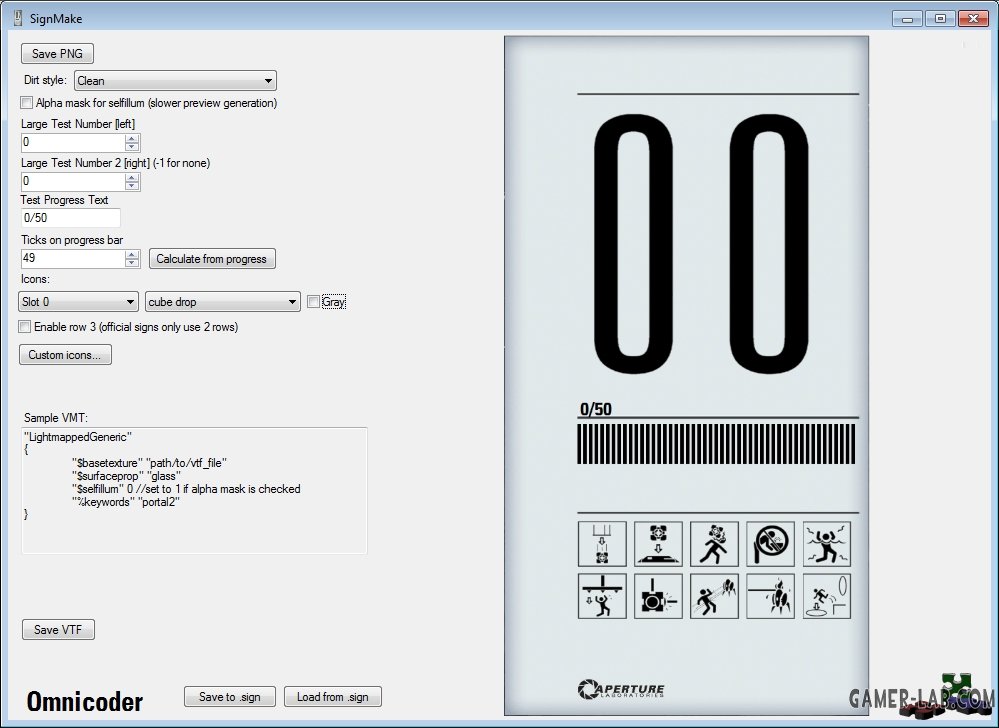Click the turret shooting bullets icon
999x728 pixels.
pos(714,596)
